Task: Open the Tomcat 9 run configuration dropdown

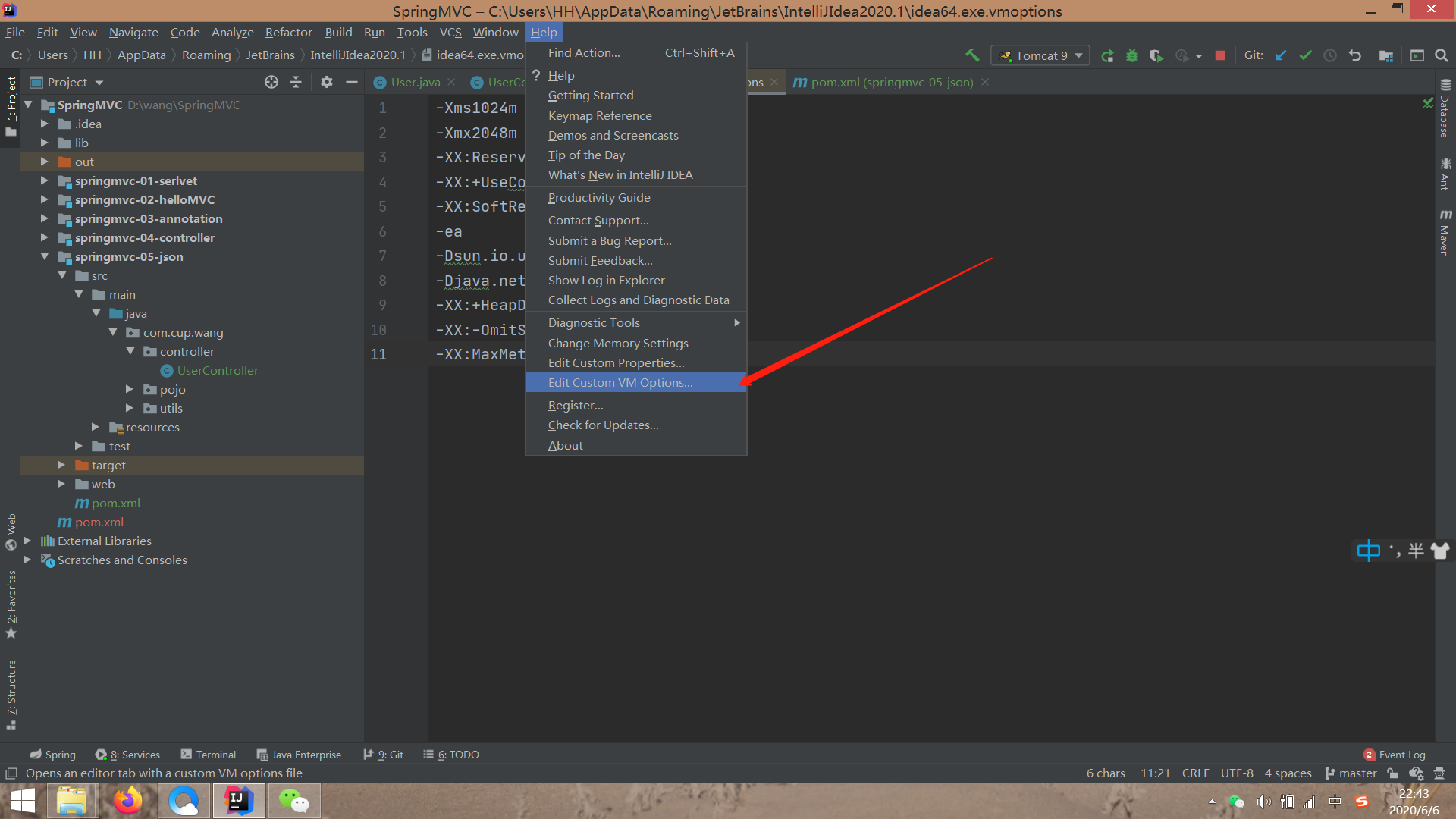Action: point(1039,55)
